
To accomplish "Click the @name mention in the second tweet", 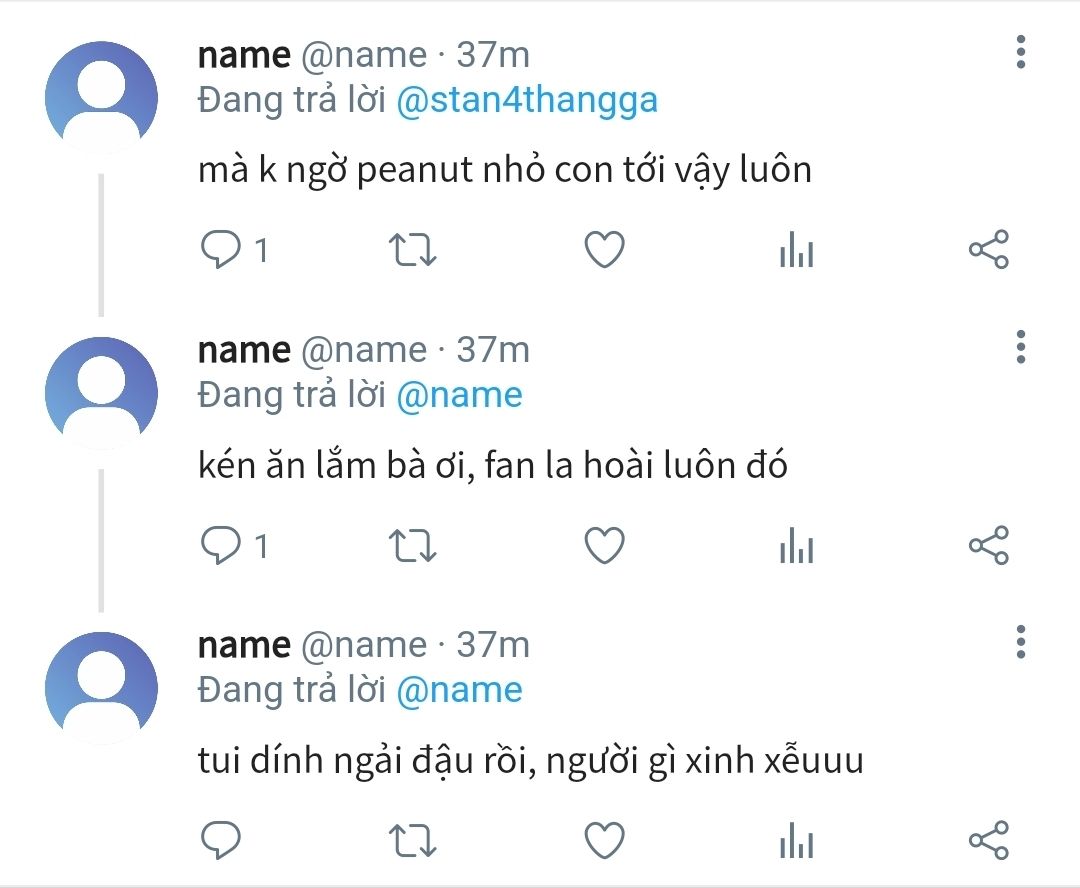I will (x=459, y=396).
